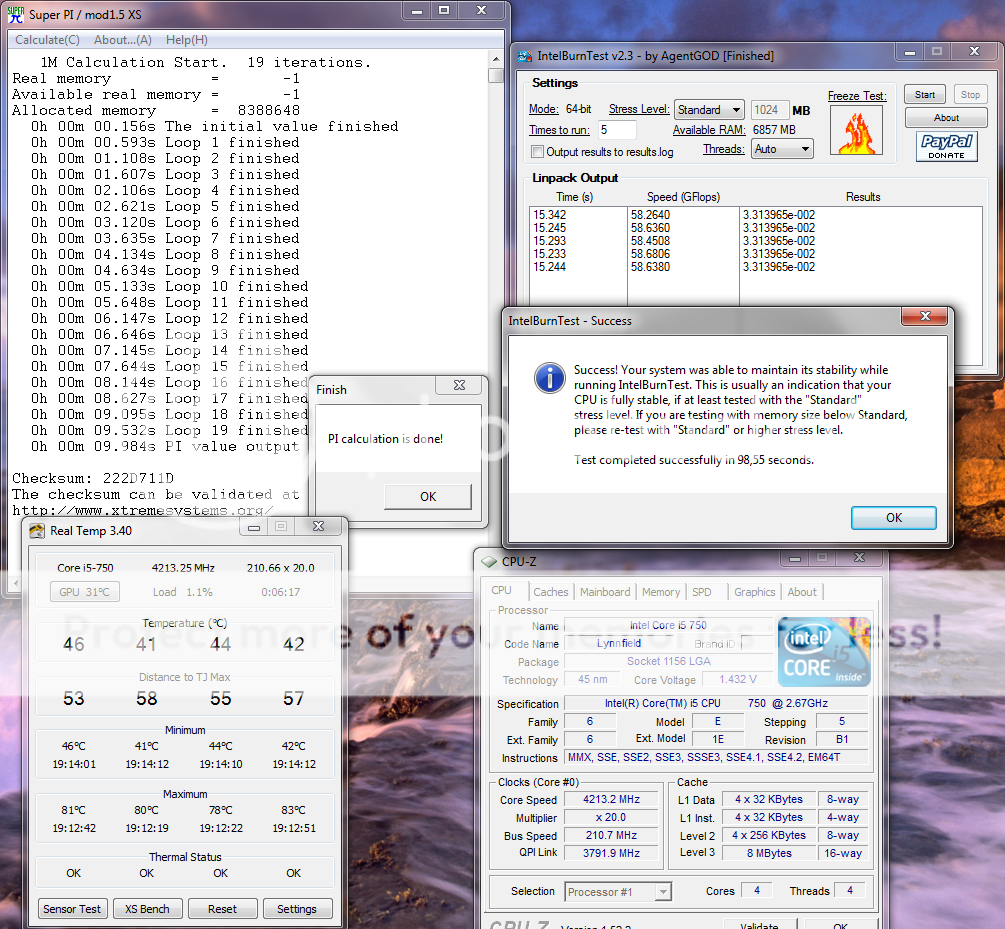
Task: Click the CPU-Z title bar icon
Action: (489, 562)
